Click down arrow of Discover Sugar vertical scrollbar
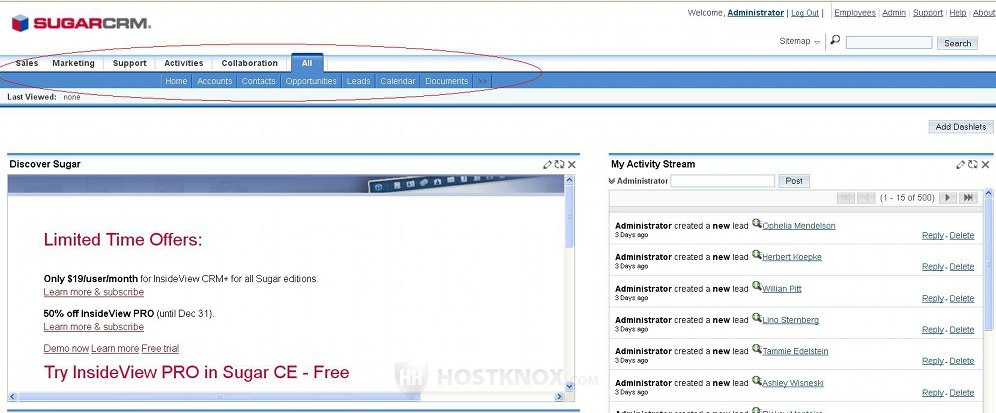This screenshot has width=996, height=413. click(569, 386)
